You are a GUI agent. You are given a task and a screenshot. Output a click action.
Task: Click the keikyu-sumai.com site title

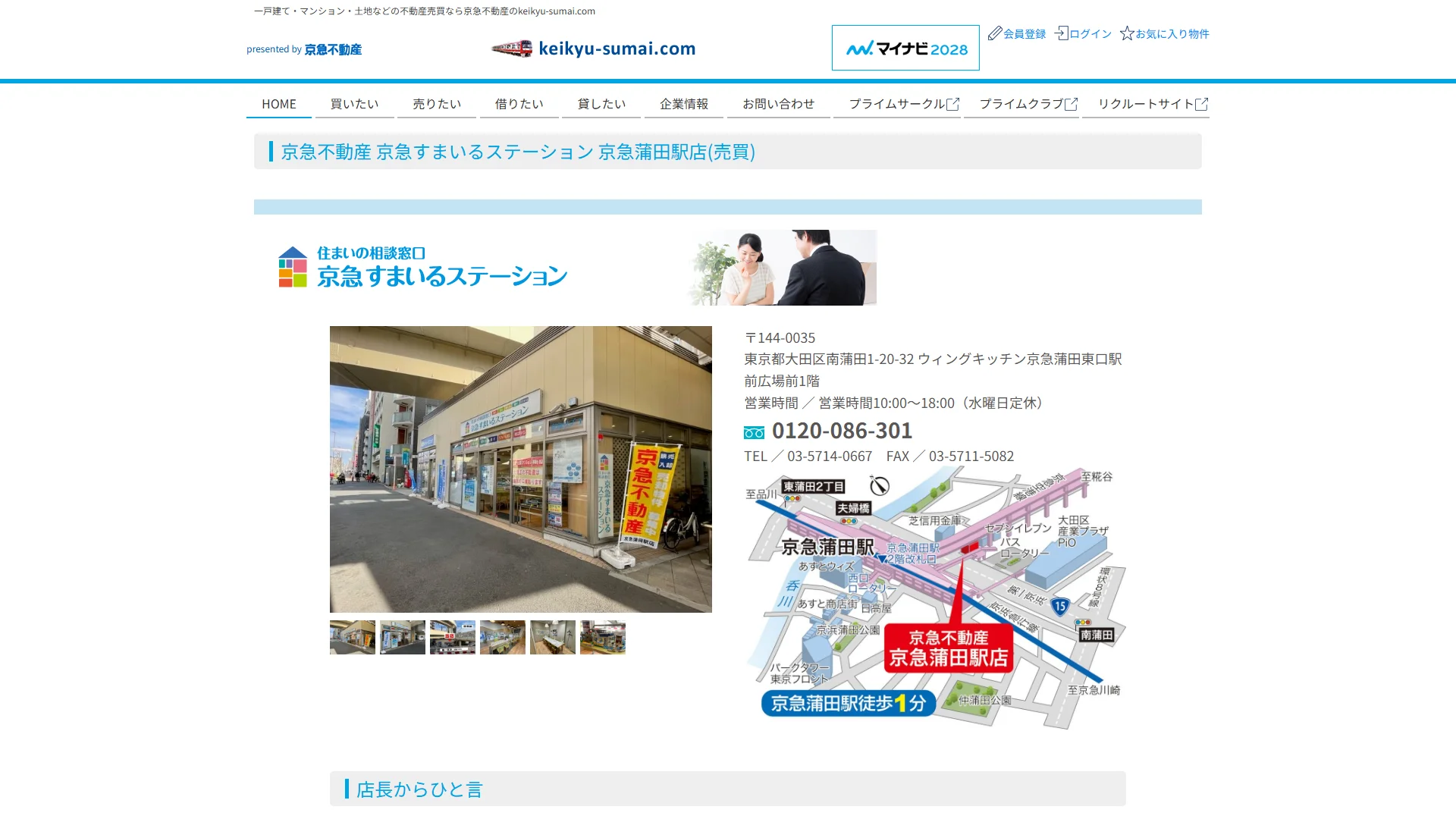pos(617,49)
